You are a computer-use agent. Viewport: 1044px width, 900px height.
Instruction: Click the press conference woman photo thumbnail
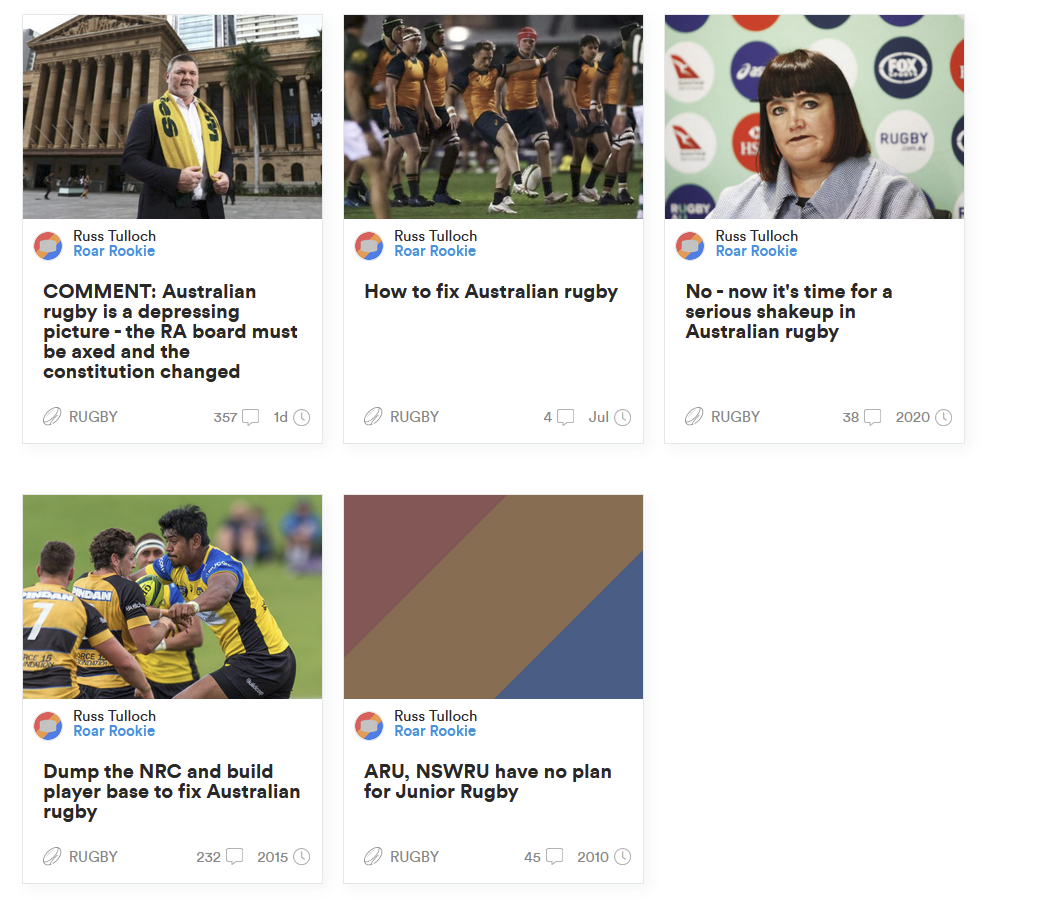tap(814, 117)
